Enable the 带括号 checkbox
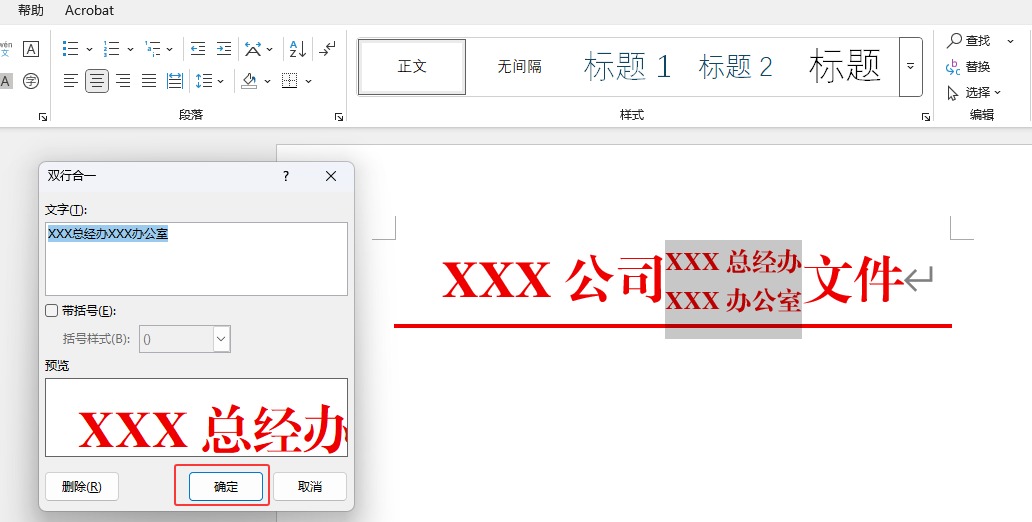The width and height of the screenshot is (1032, 522). tap(51, 311)
